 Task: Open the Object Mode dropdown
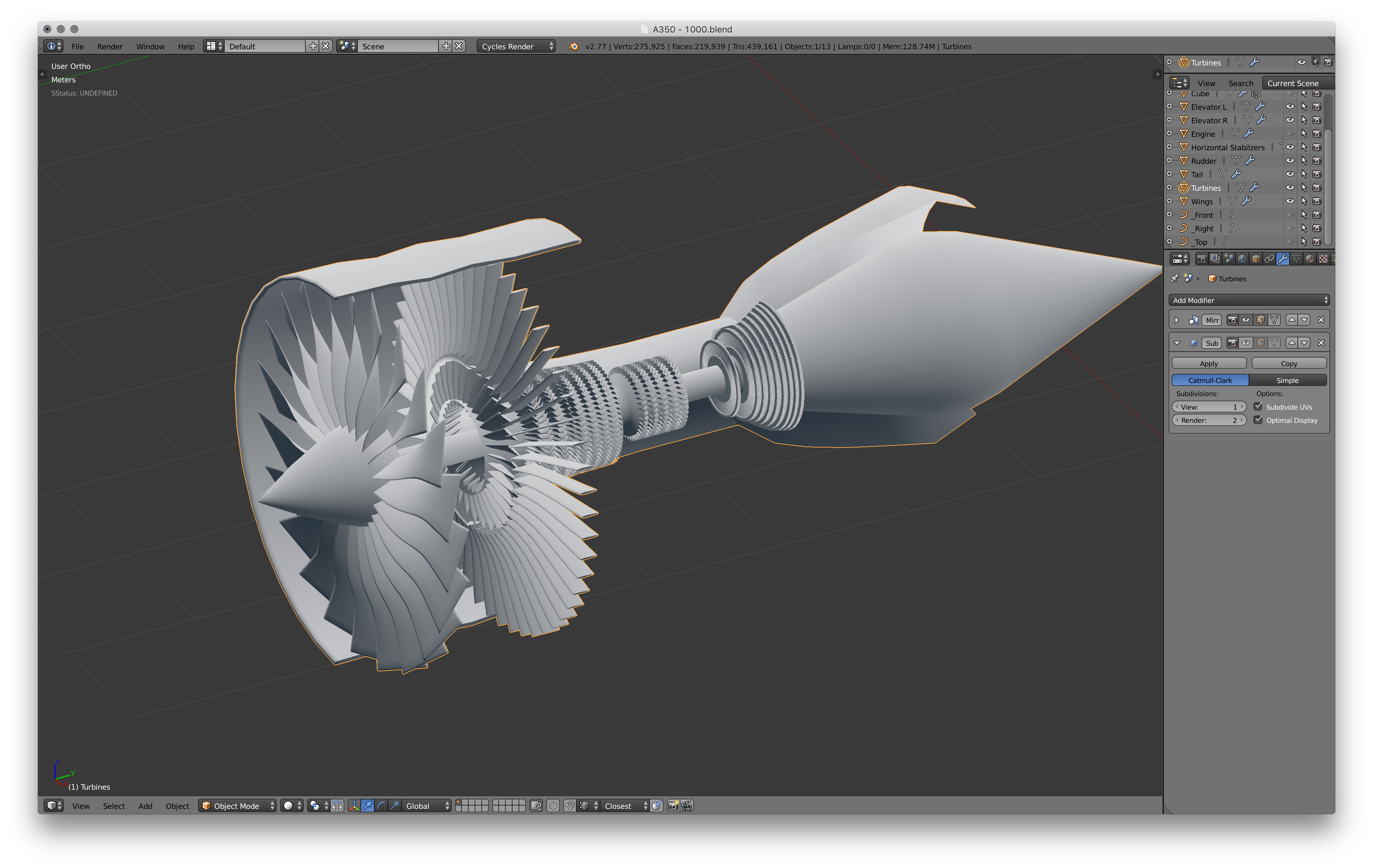(x=238, y=805)
